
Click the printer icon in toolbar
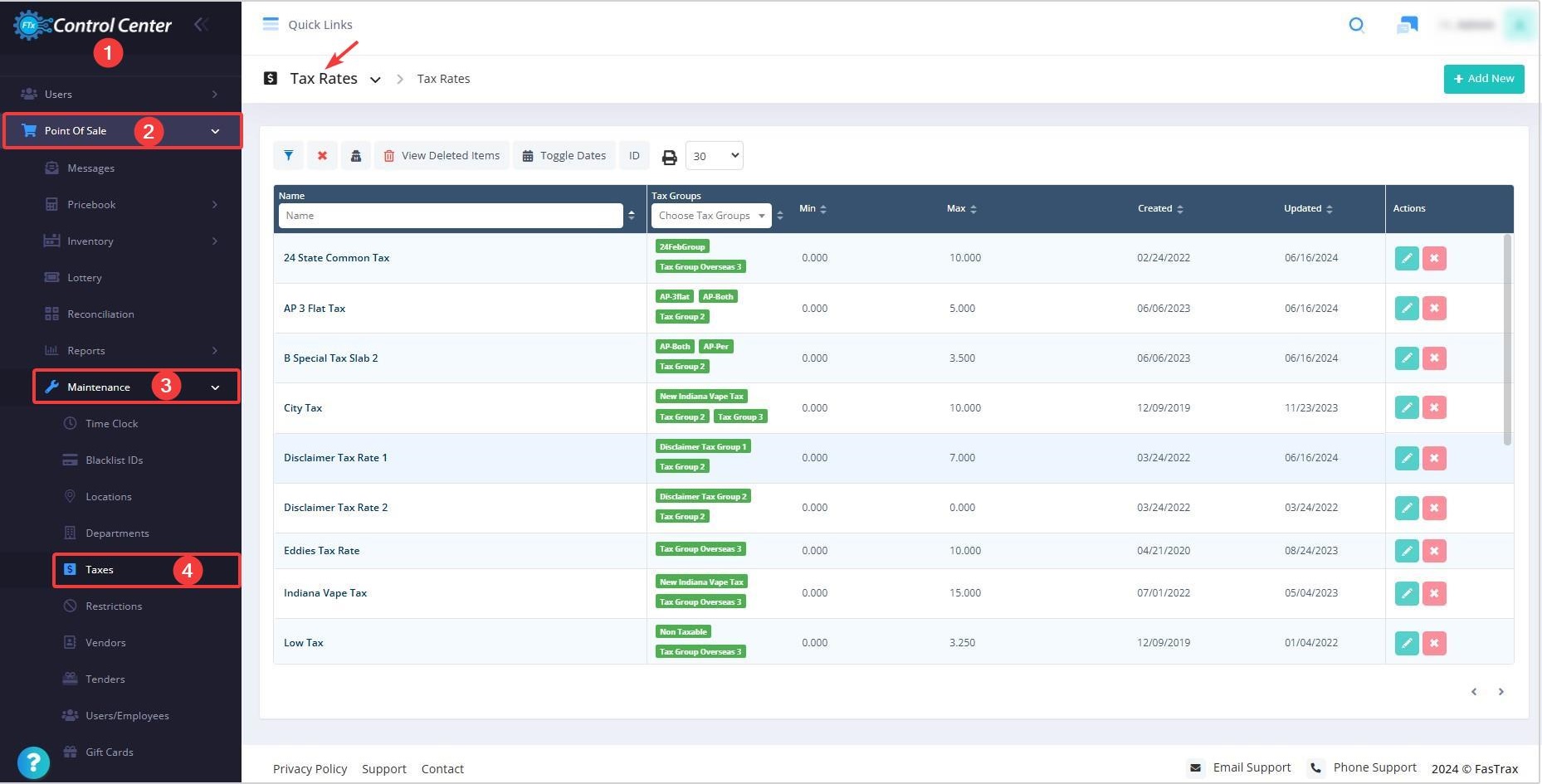coord(669,157)
